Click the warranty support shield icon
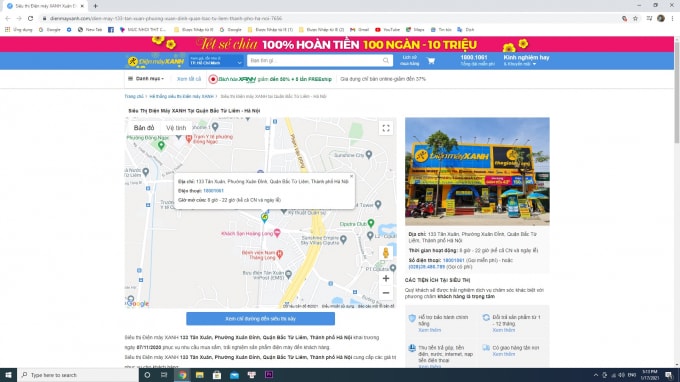Image resolution: width=680 pixels, height=382 pixels. coord(412,318)
